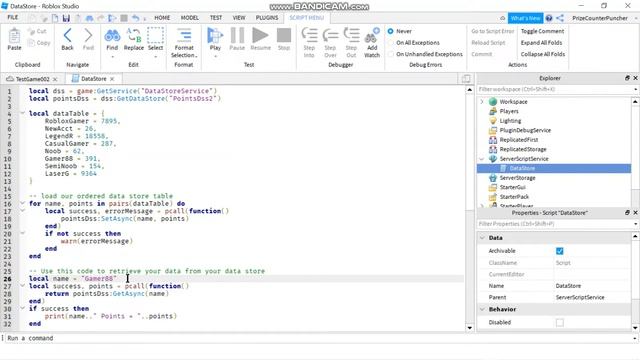This screenshot has width=640, height=360.
Task: Select On Unhandled Exceptions option
Action: [391, 54]
